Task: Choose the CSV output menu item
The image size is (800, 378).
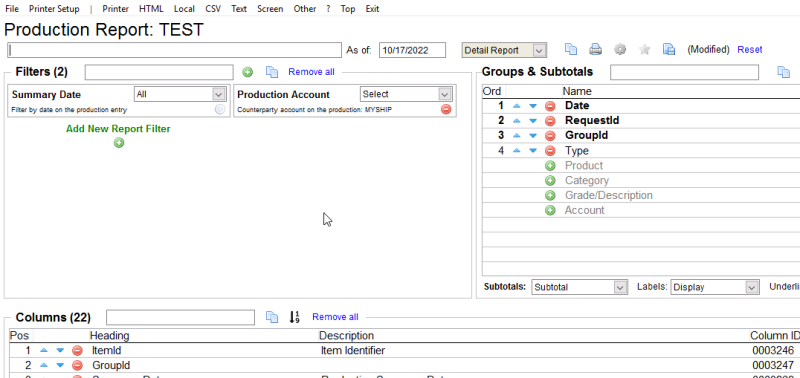Action: pyautogui.click(x=213, y=9)
